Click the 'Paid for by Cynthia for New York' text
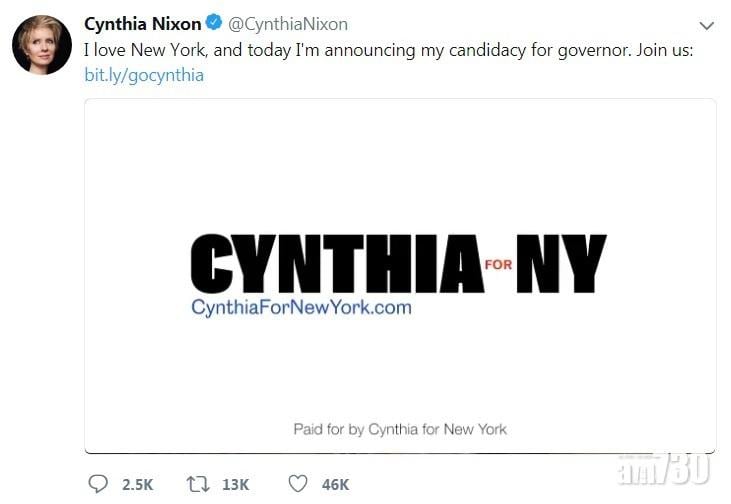The image size is (731, 504). point(400,429)
